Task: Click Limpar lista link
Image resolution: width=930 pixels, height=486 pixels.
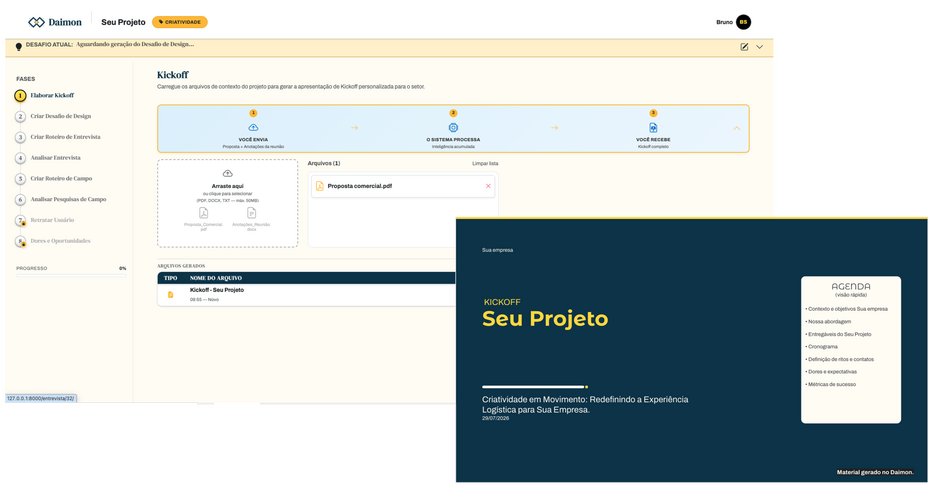Action: 485,163
